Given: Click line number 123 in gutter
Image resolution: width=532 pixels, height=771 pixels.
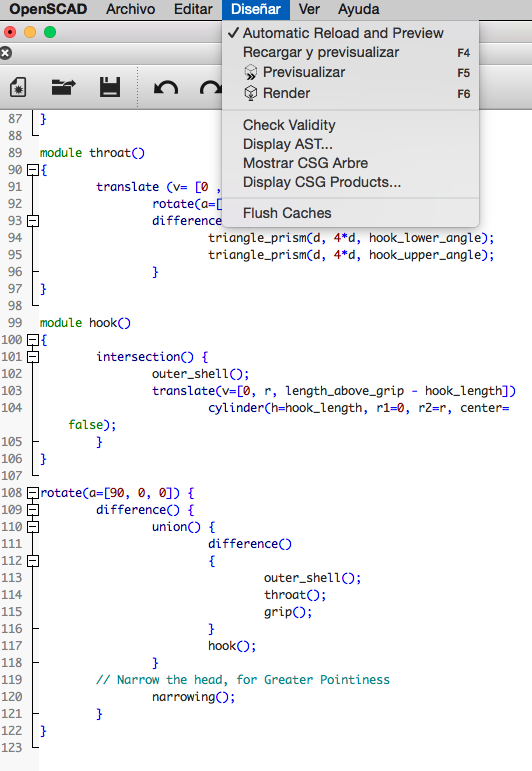Looking at the screenshot, I should (x=12, y=748).
